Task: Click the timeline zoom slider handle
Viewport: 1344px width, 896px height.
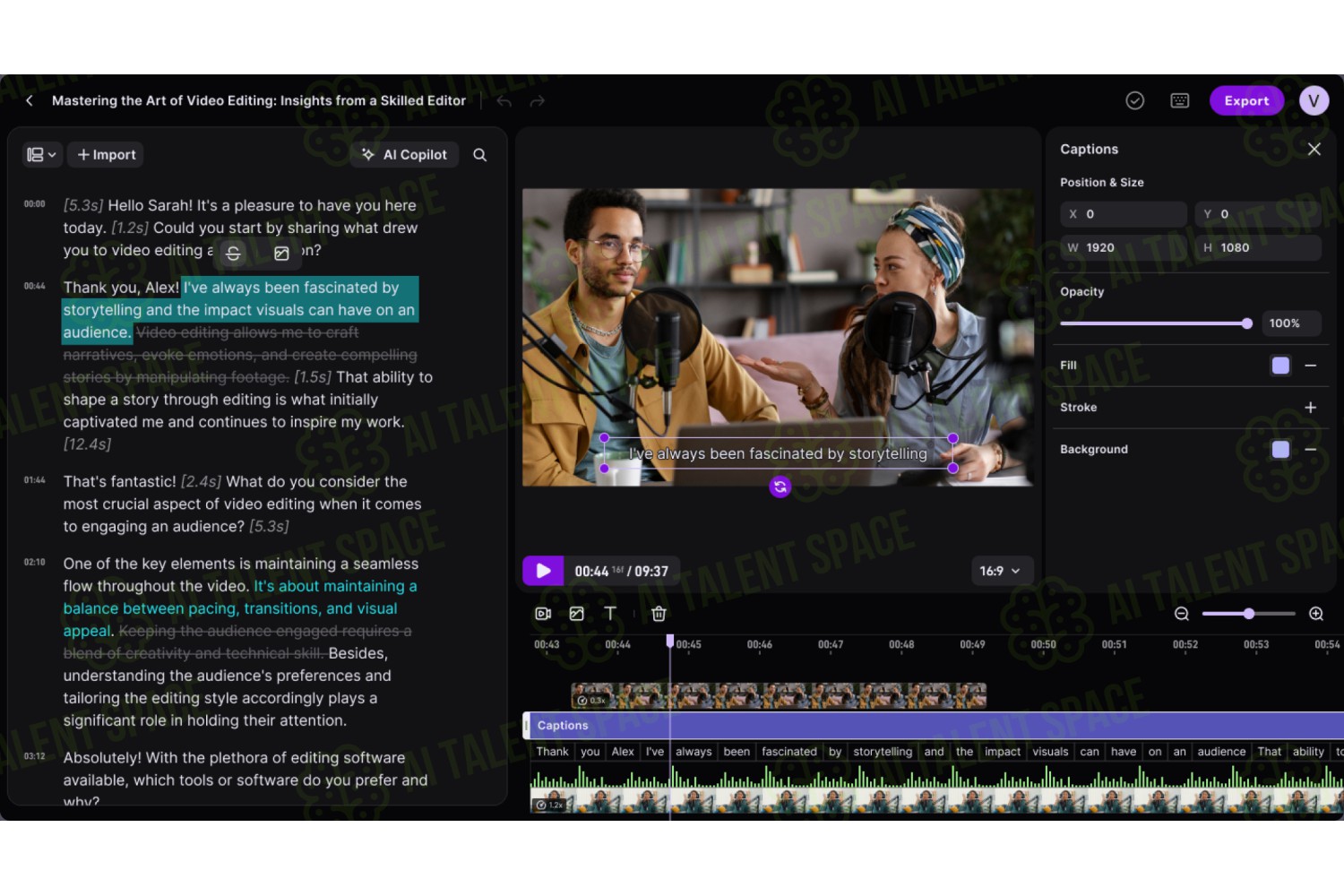Action: [1249, 614]
